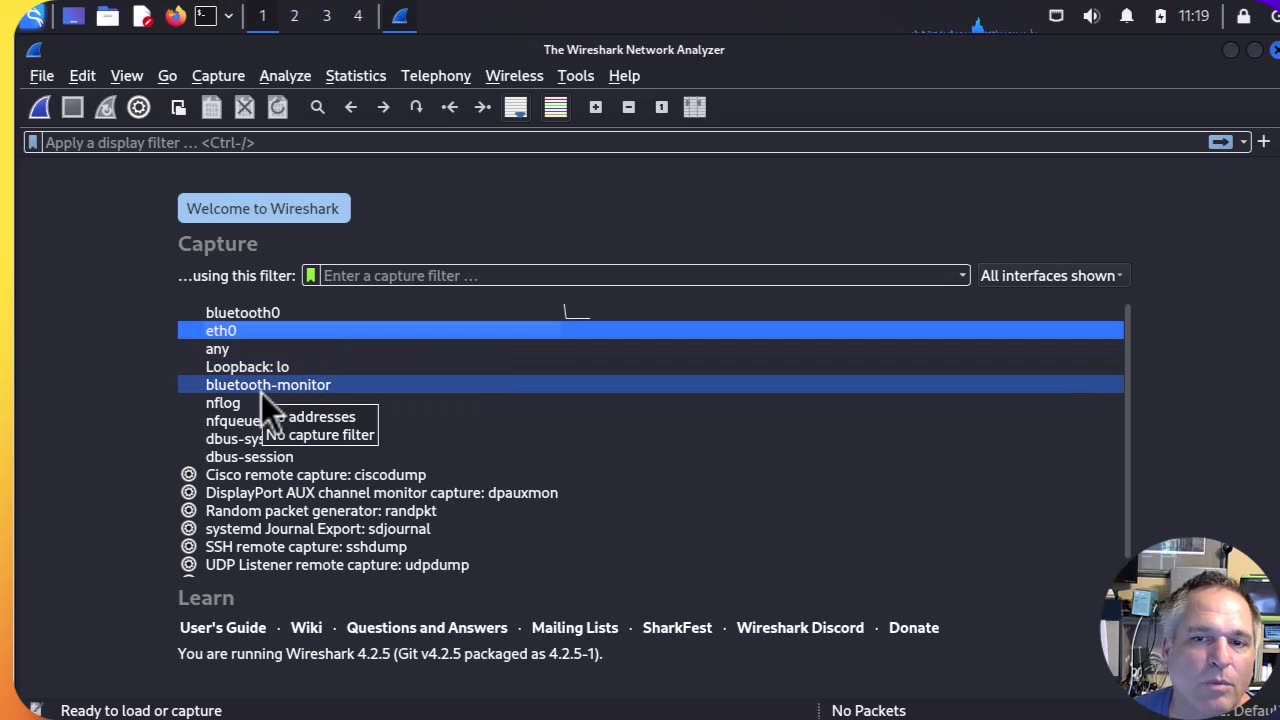Image resolution: width=1280 pixels, height=720 pixels.
Task: Open the display filter bookmark icon
Action: 33,142
